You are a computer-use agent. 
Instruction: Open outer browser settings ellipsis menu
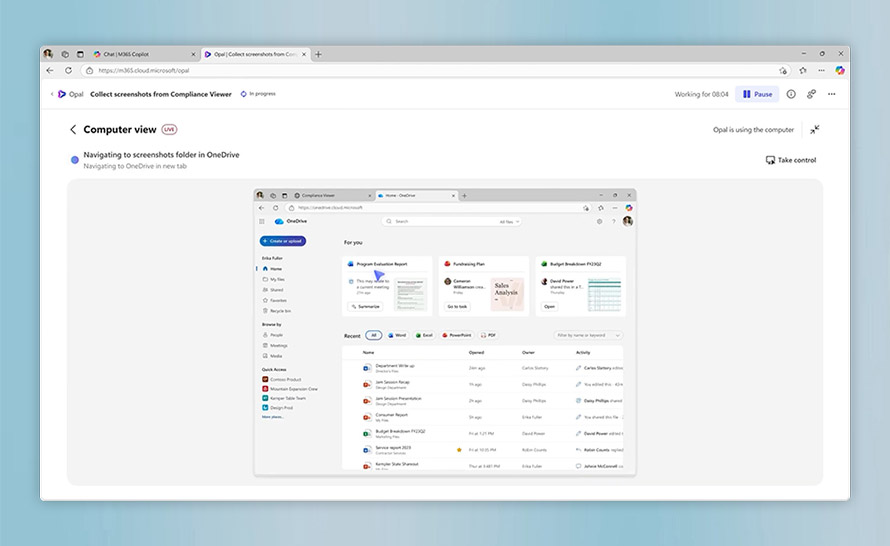pyautogui.click(x=821, y=70)
